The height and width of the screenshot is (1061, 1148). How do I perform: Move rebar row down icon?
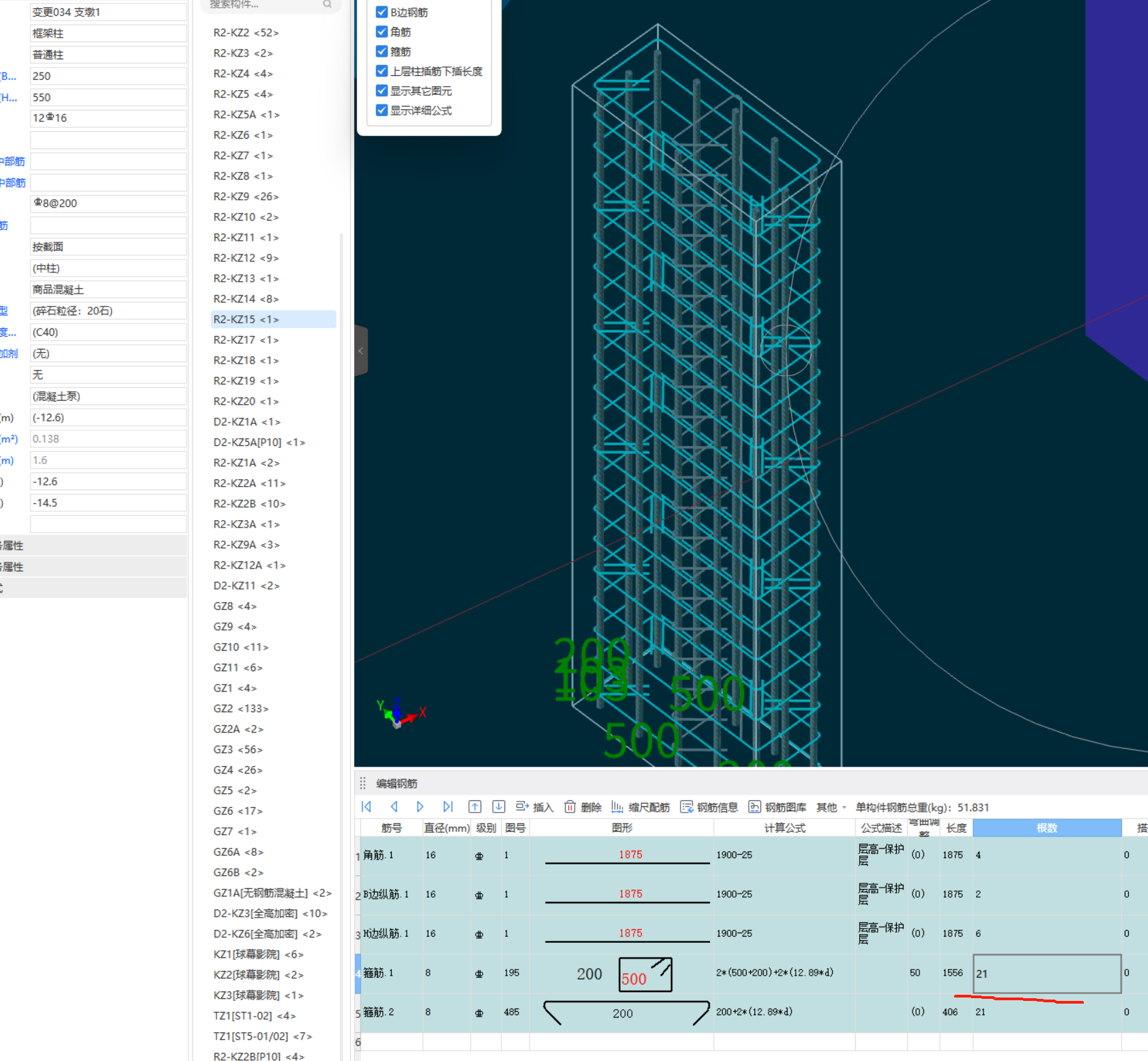499,806
